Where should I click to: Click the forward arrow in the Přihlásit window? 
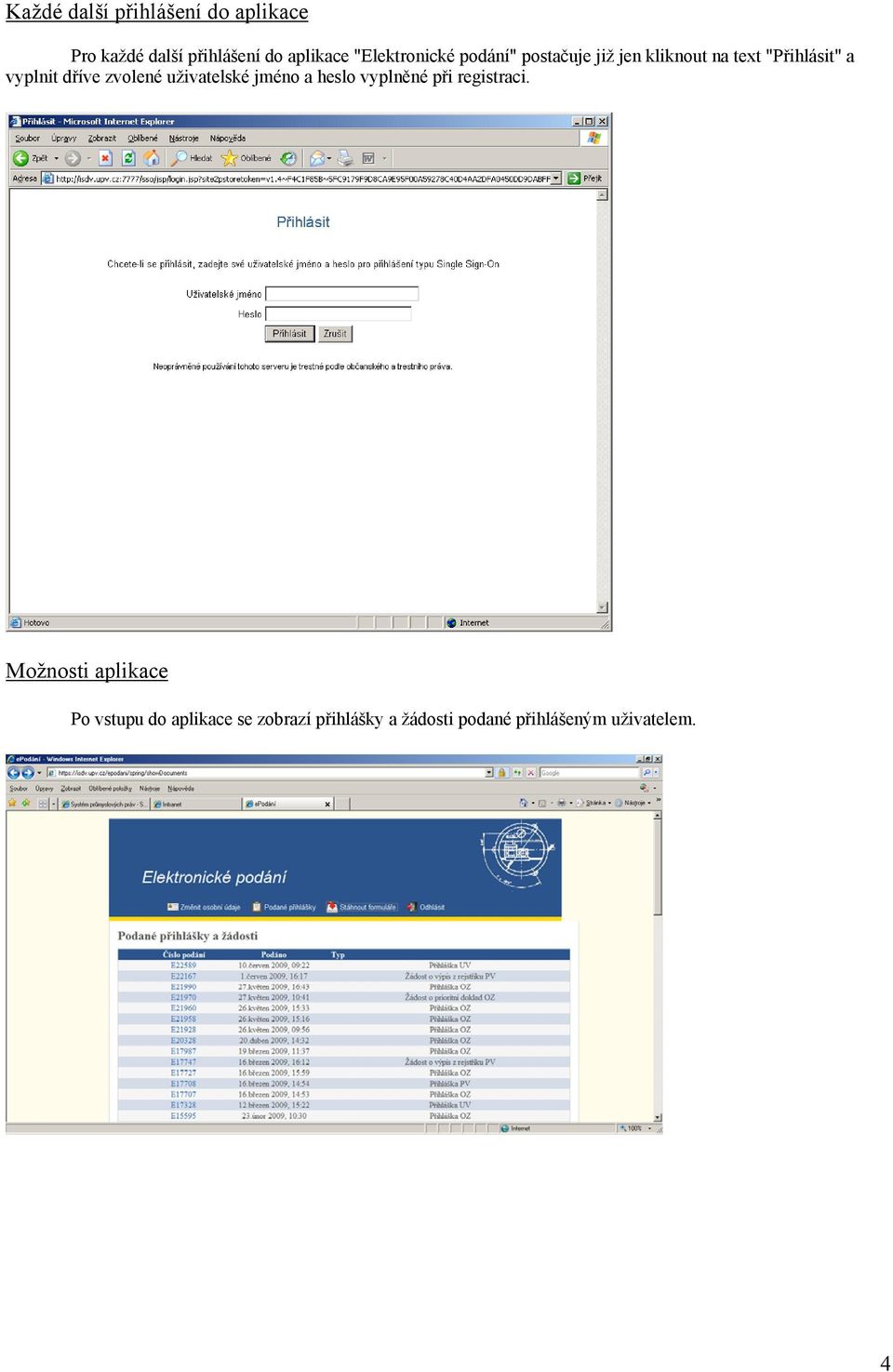73,158
